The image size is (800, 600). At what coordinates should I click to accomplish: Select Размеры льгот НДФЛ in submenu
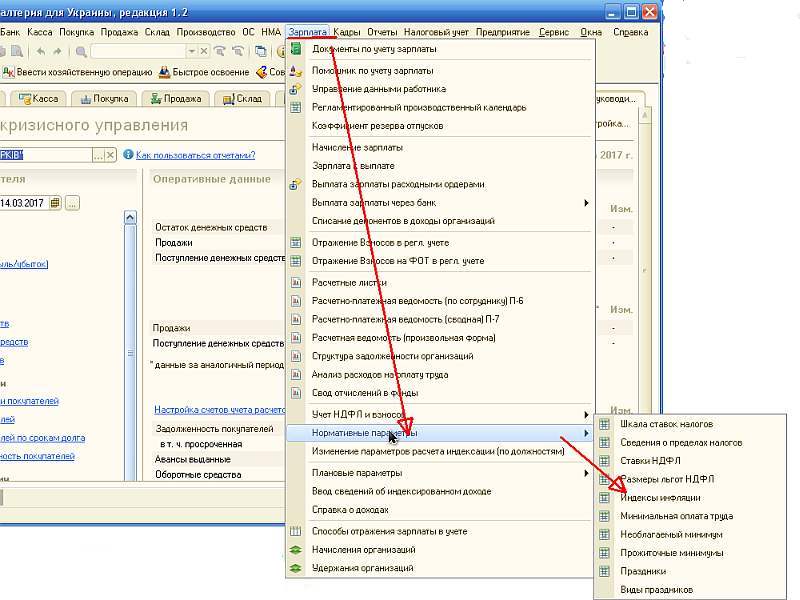[667, 479]
